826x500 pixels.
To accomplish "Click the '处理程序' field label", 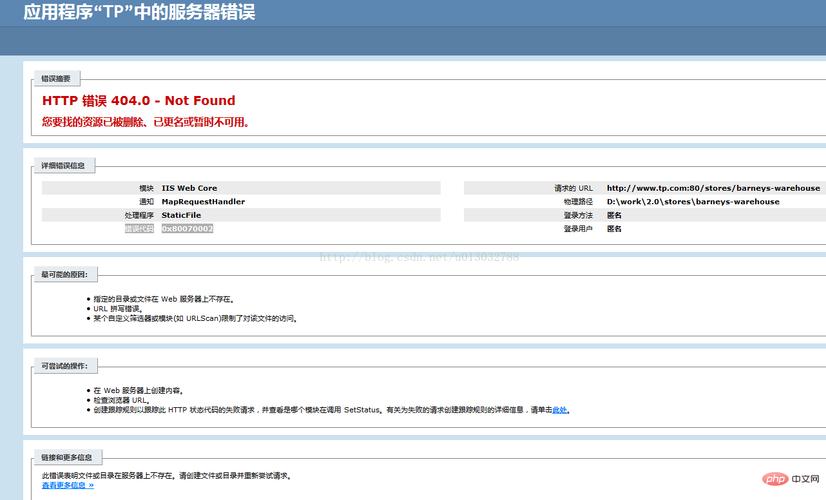I will [x=139, y=215].
